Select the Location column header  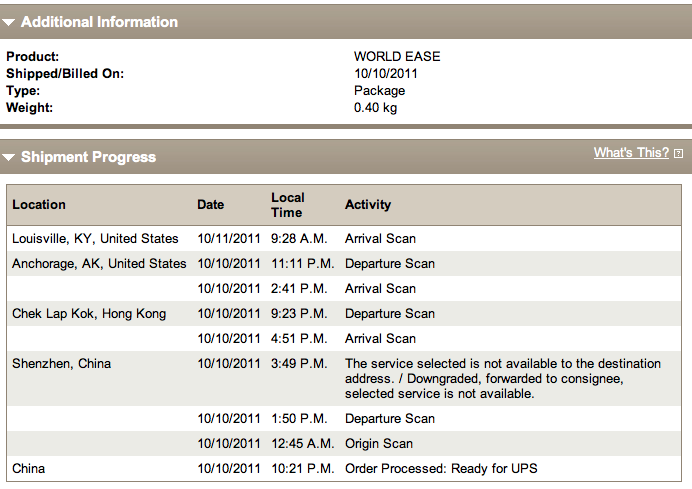click(39, 205)
